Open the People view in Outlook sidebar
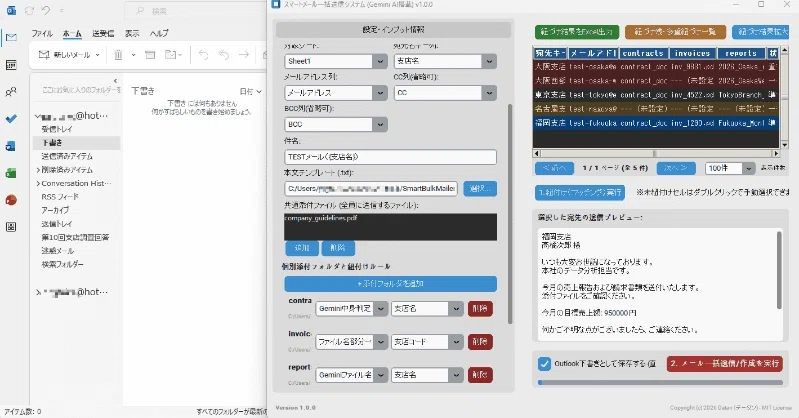Screen dimensions: 799x418 11,92
